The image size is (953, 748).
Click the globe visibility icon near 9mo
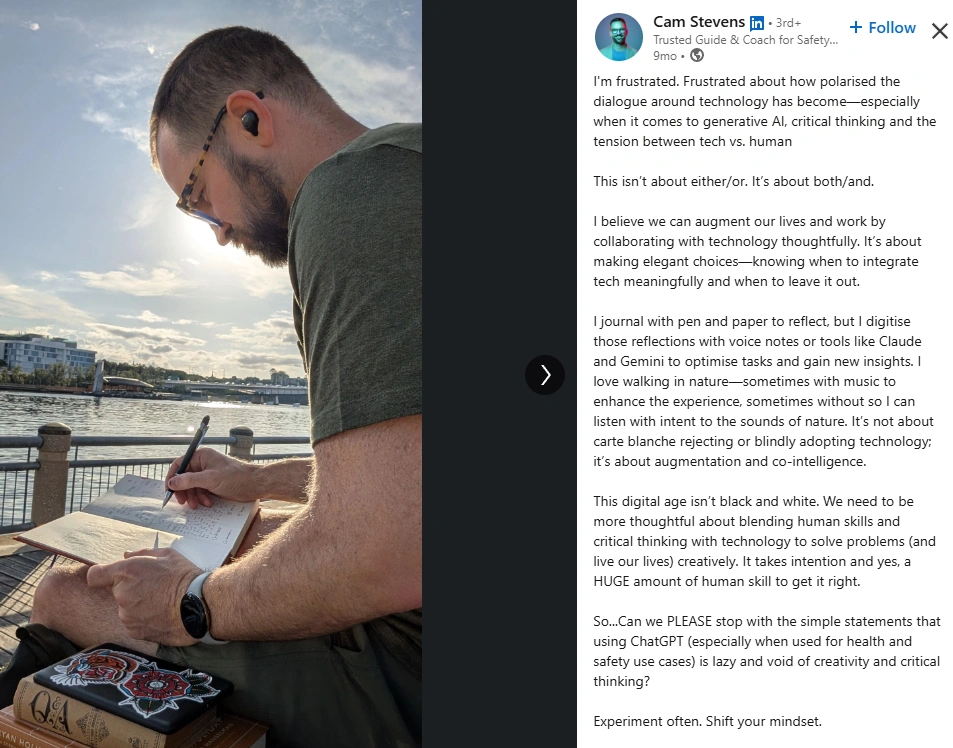697,55
